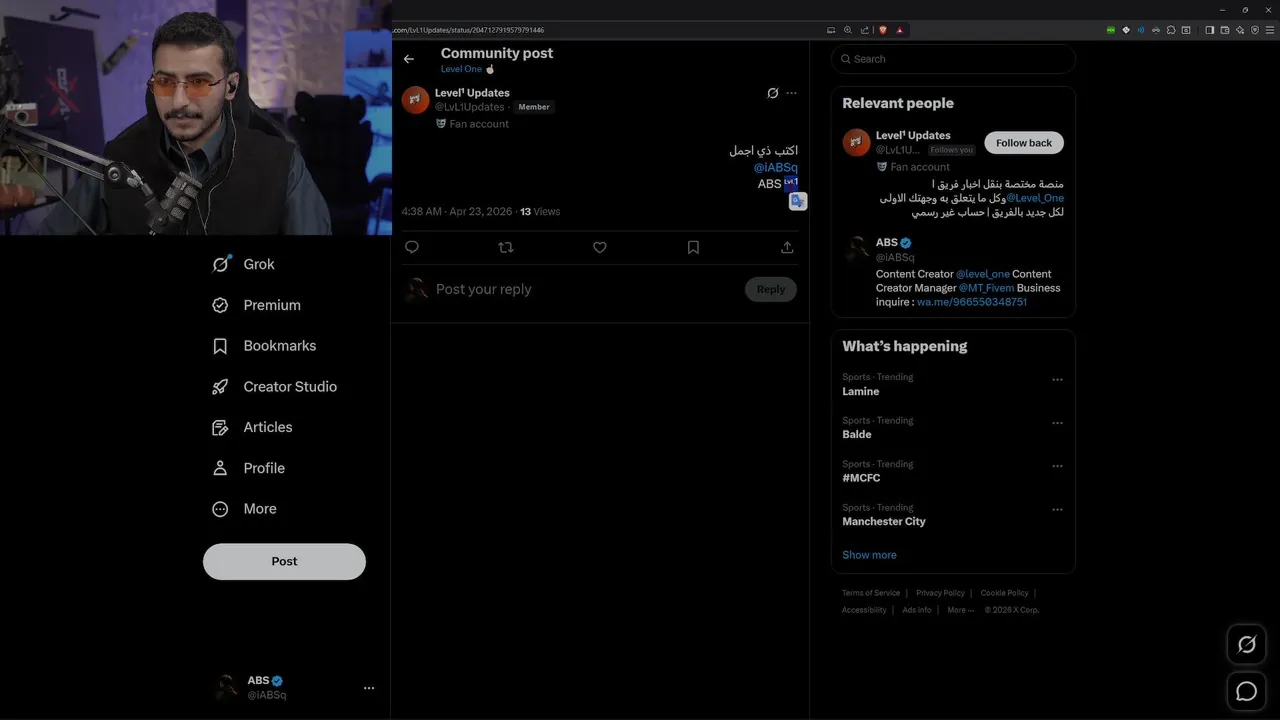
Task: Open the Leo AI sparkle toolbar icon
Action: coord(1240,30)
